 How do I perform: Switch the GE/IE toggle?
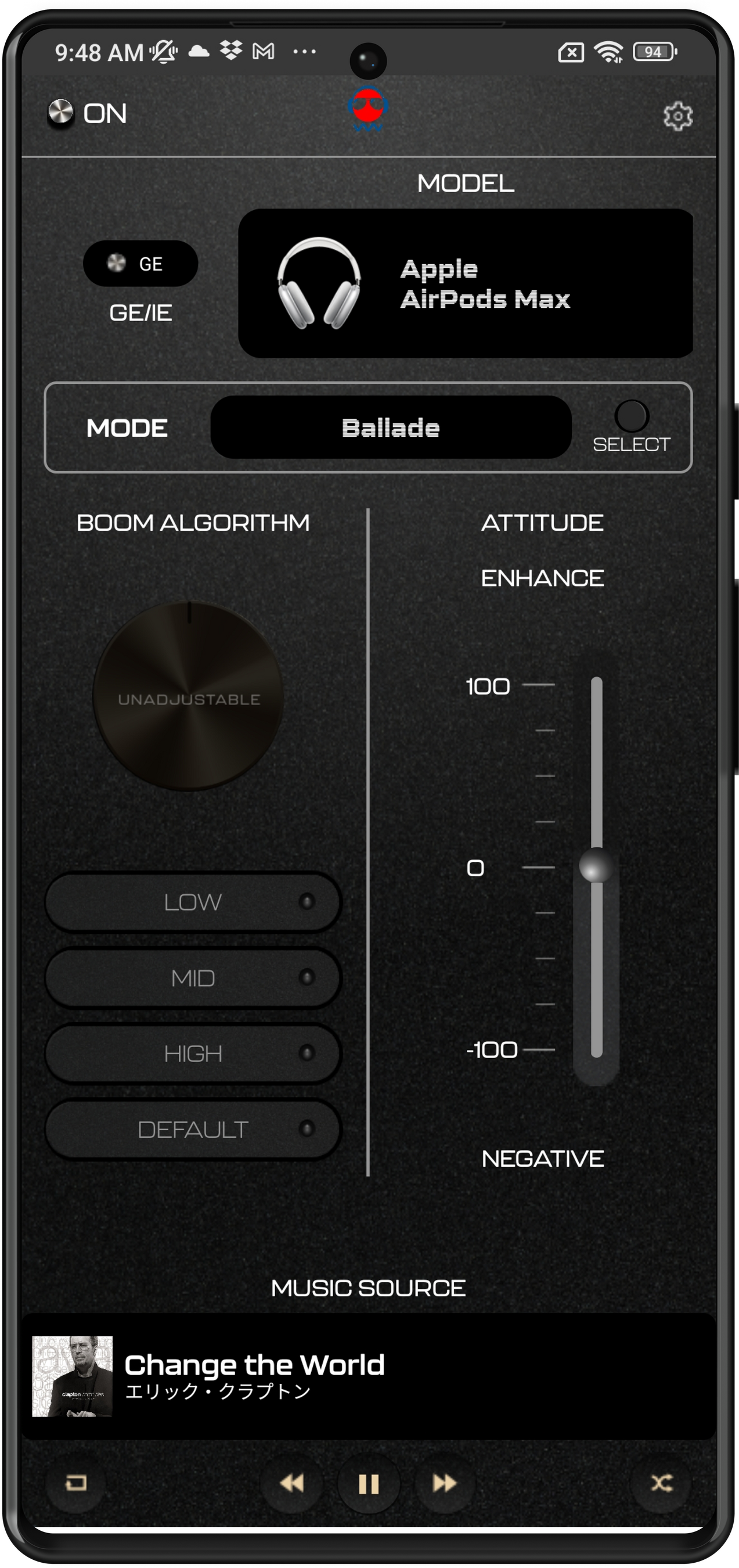pos(140,263)
